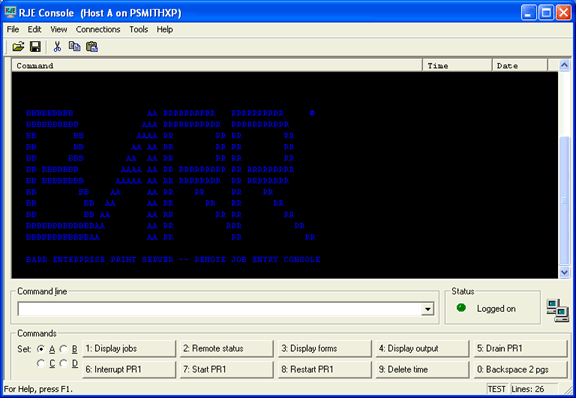Select command set C radio button

(x=41, y=363)
